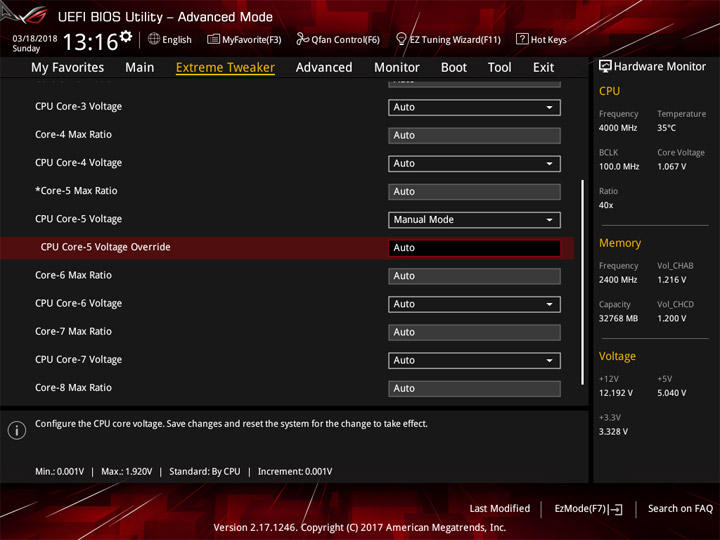Click the Hot Keys question mark icon
This screenshot has height=540, width=720.
(522, 39)
